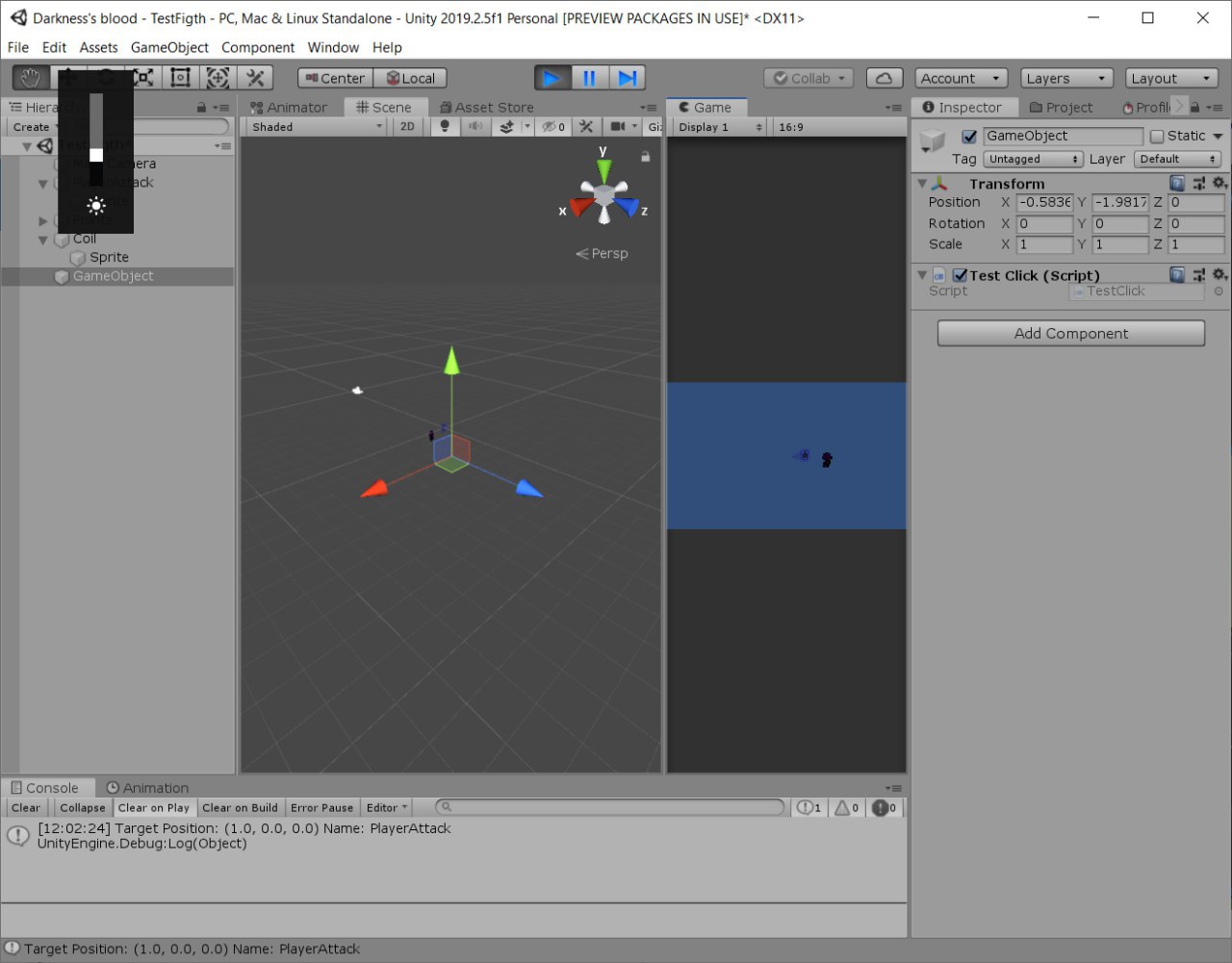Image resolution: width=1232 pixels, height=963 pixels.
Task: Open the Static options dropdown arrow
Action: coord(1218,136)
